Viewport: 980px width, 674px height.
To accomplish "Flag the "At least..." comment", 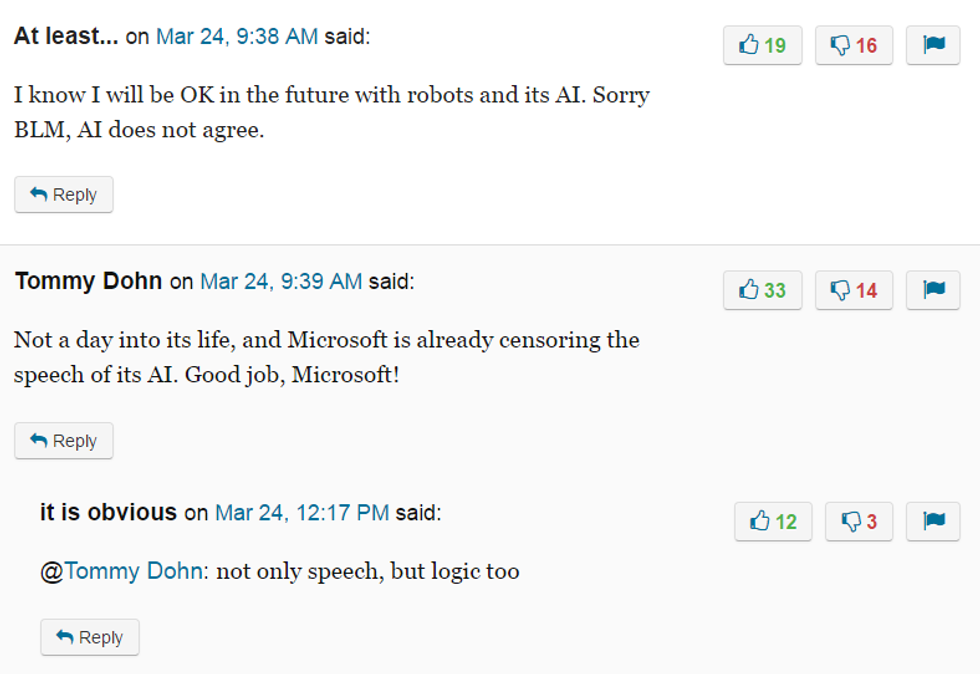I will click(x=933, y=45).
